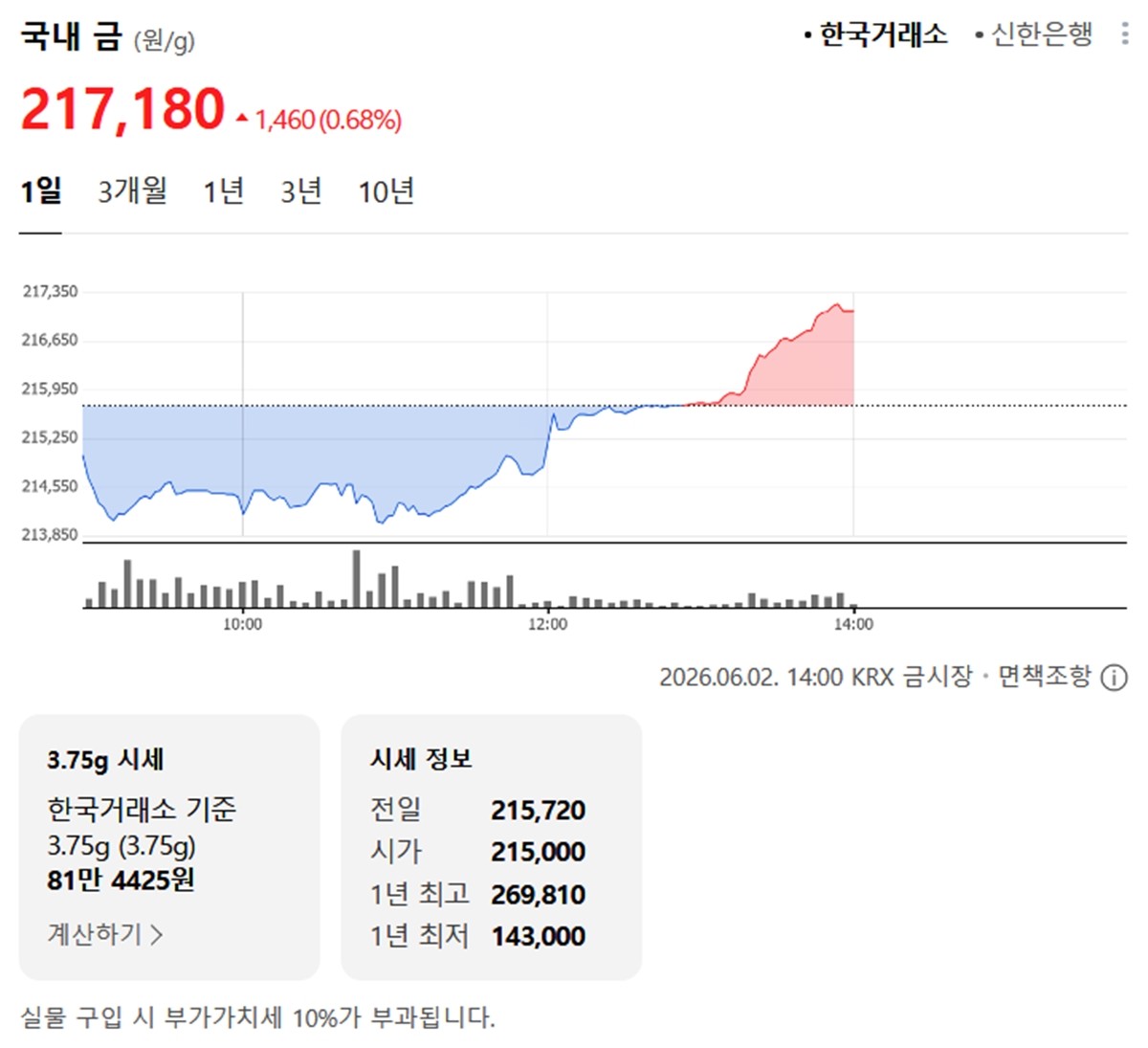Open the three-dot more options menu
Viewport: 1148px width, 1048px height.
[1124, 34]
